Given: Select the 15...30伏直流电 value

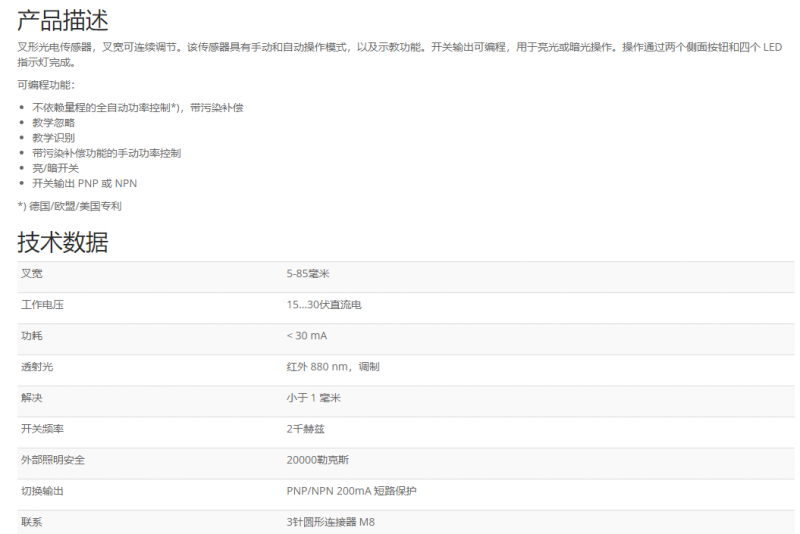Looking at the screenshot, I should click(x=323, y=305).
